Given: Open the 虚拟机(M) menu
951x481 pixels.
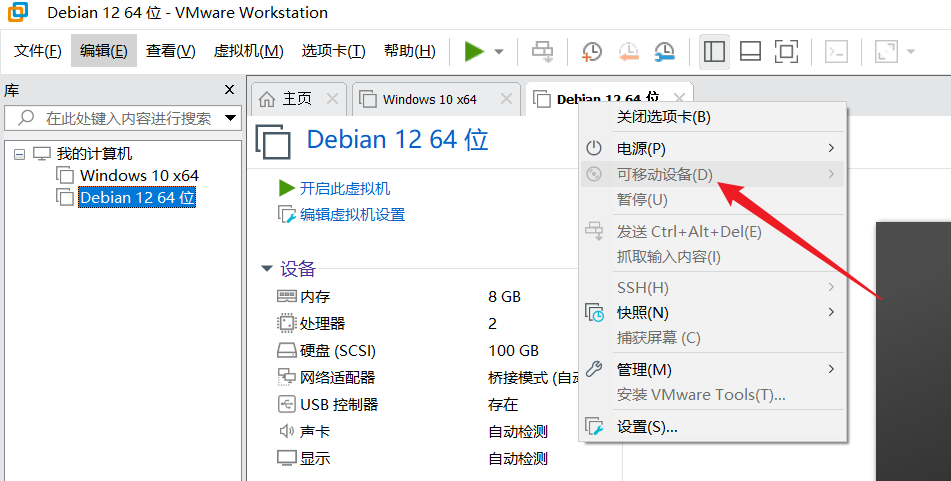Looking at the screenshot, I should pos(249,51).
